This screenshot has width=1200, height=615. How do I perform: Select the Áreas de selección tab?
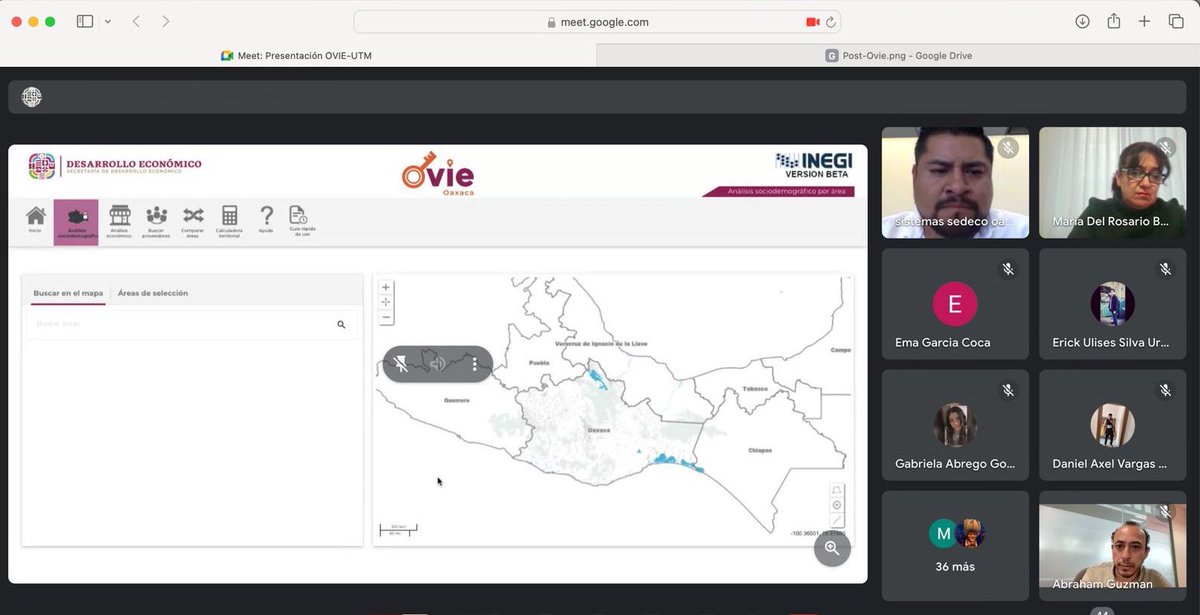153,293
